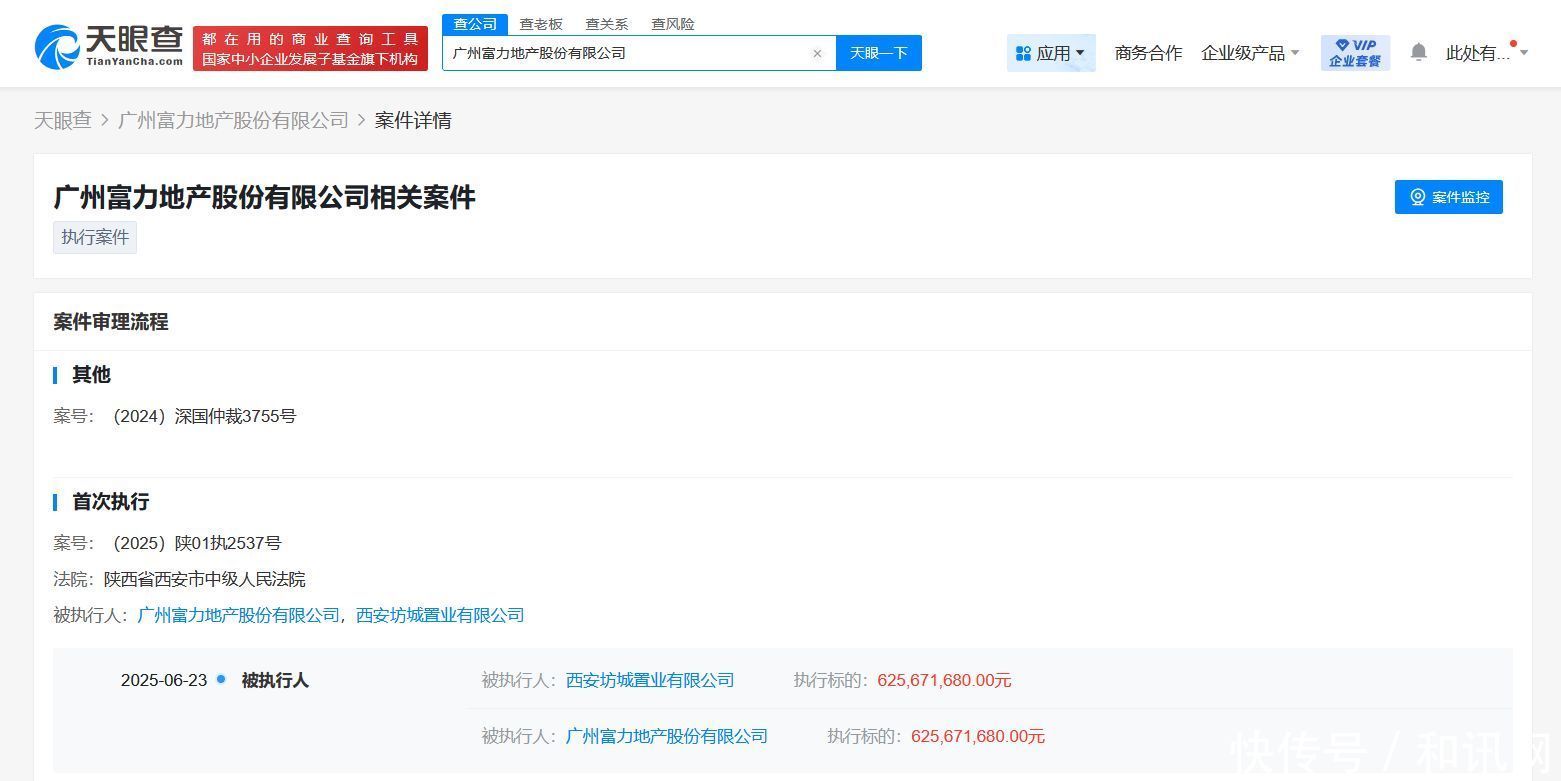
Task: Select amount 625,671,680.00元 for 广州富力地产
Action: point(978,736)
